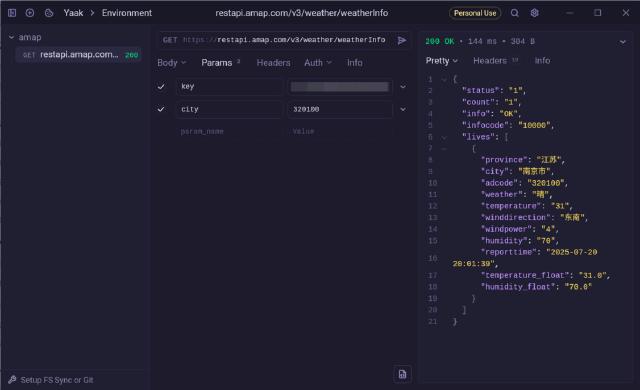Viewport: 640px width, 390px height.
Task: Click the document icon at bottom of request pane
Action: coord(402,374)
